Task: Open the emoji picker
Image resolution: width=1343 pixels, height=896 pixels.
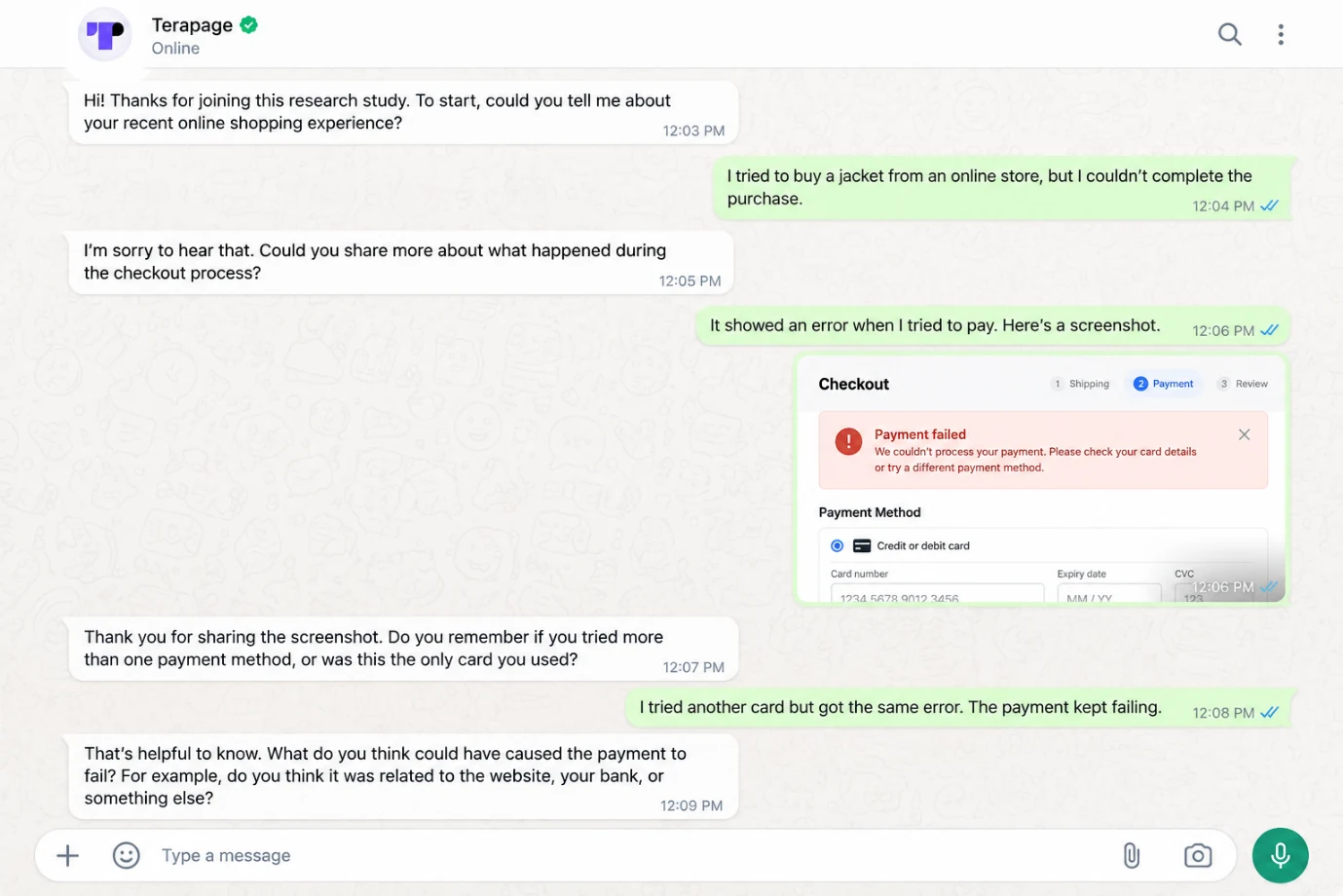Action: [127, 855]
